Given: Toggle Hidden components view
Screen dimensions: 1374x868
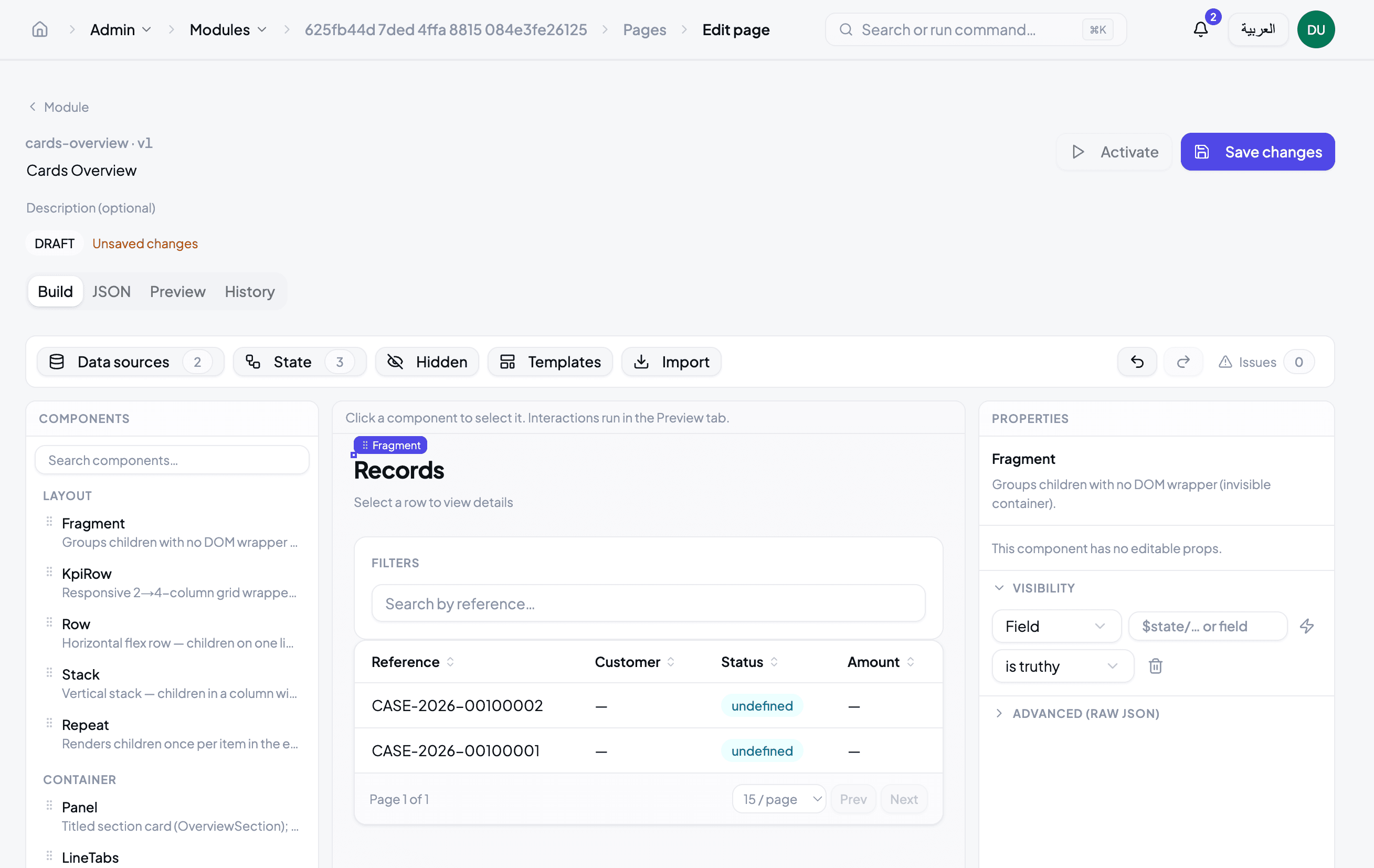Looking at the screenshot, I should [x=427, y=361].
